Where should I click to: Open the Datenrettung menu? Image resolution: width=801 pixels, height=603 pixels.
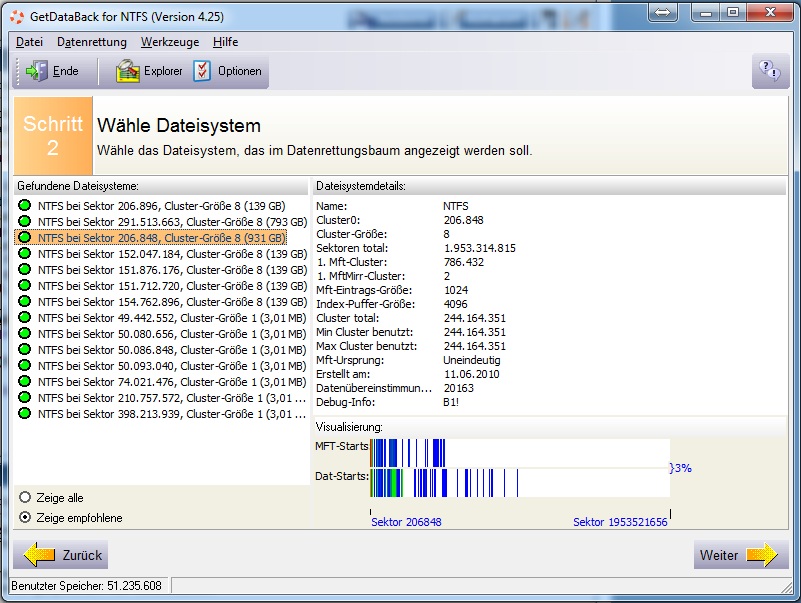92,42
